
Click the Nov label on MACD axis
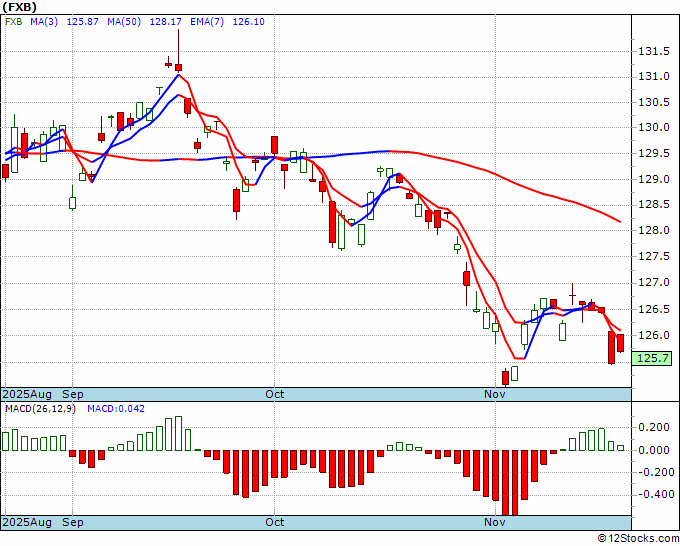pyautogui.click(x=495, y=522)
